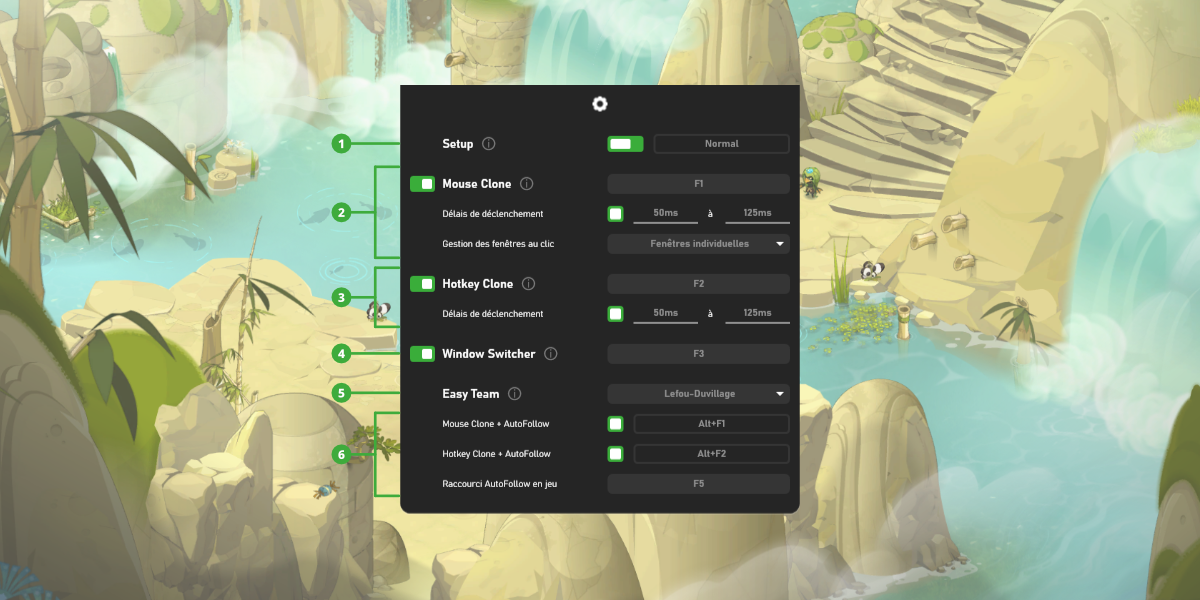Click the green number 1 marker
Image resolution: width=1200 pixels, height=600 pixels.
coord(341,144)
